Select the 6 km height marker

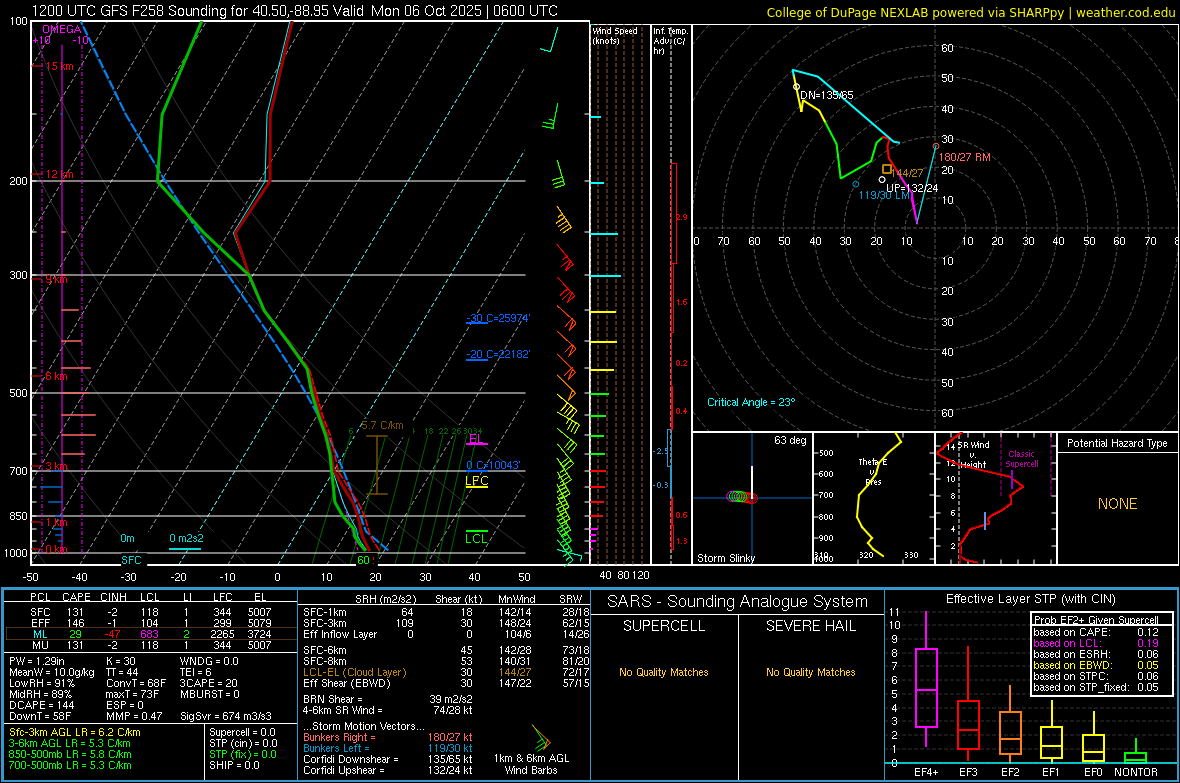(54, 376)
